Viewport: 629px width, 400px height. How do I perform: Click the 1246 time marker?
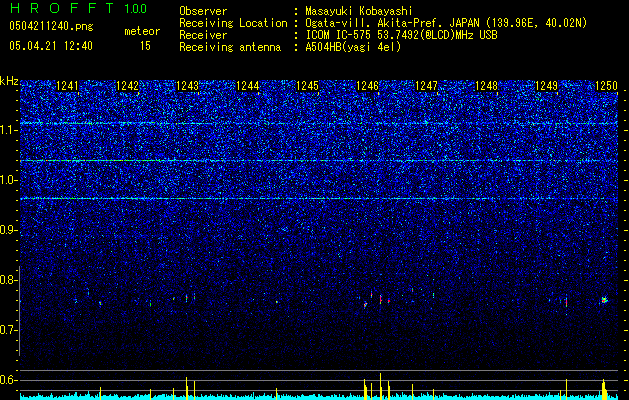pyautogui.click(x=367, y=85)
